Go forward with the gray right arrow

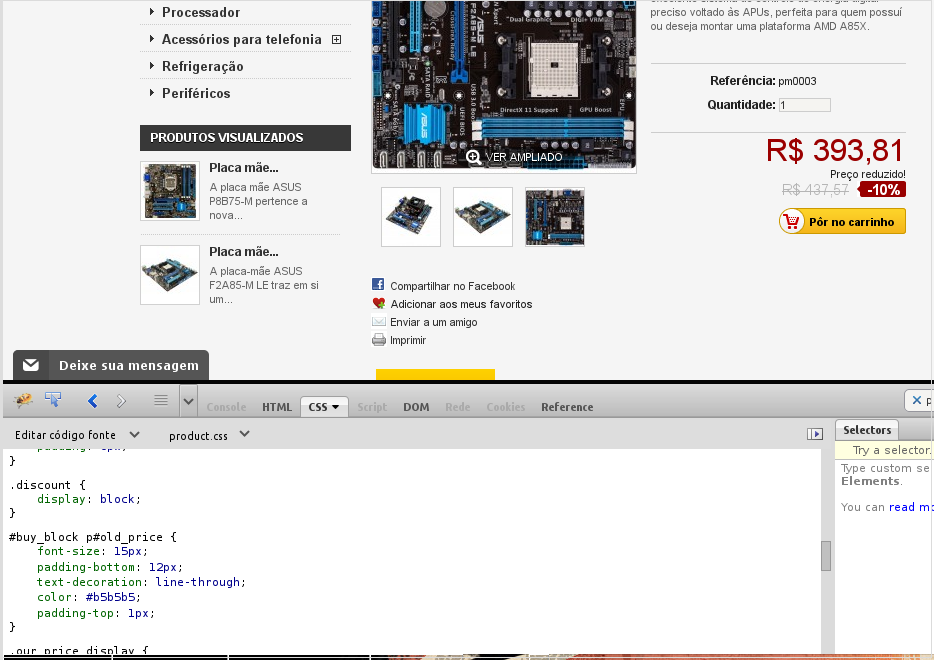click(122, 401)
